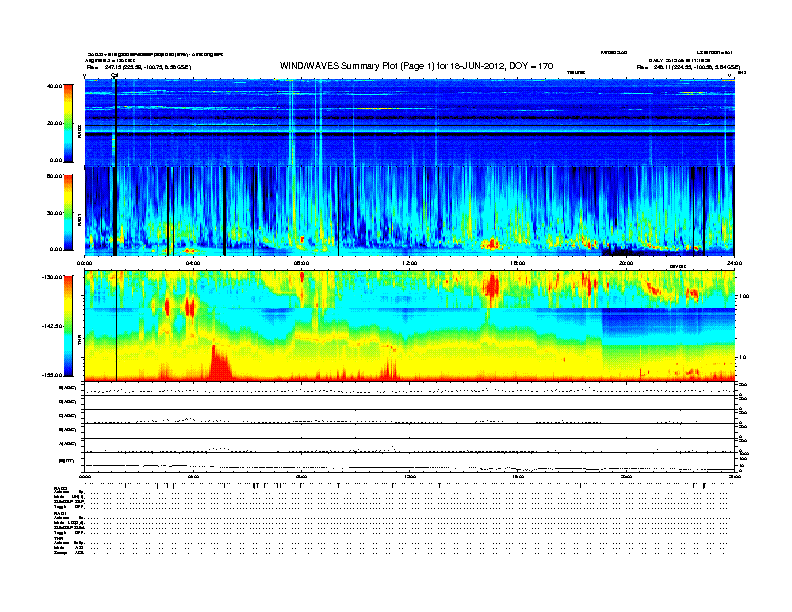Click the 20.00 label on RAD2 scale
This screenshot has width=792, height=612.
pos(54,123)
